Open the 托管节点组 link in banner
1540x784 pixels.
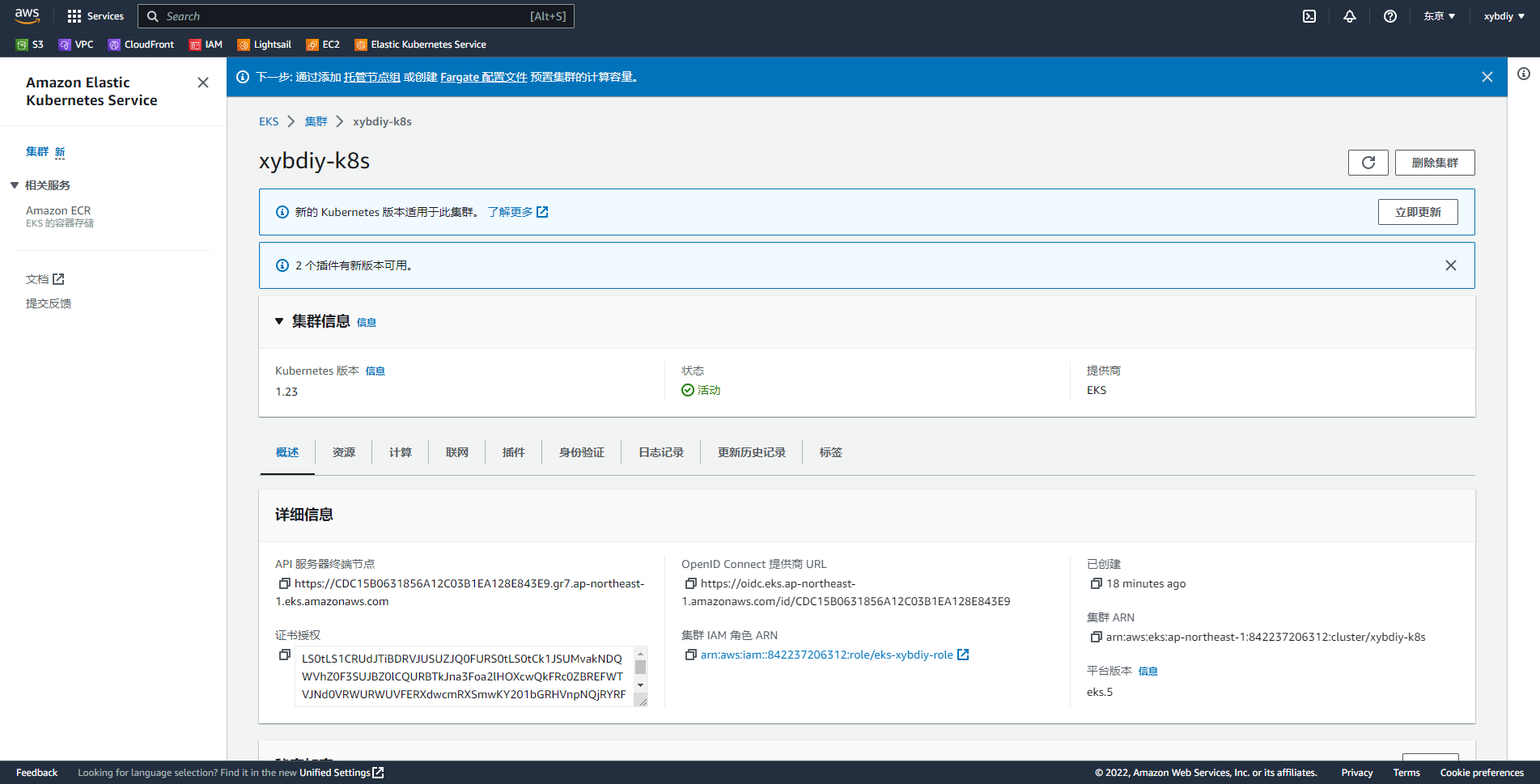(x=372, y=77)
